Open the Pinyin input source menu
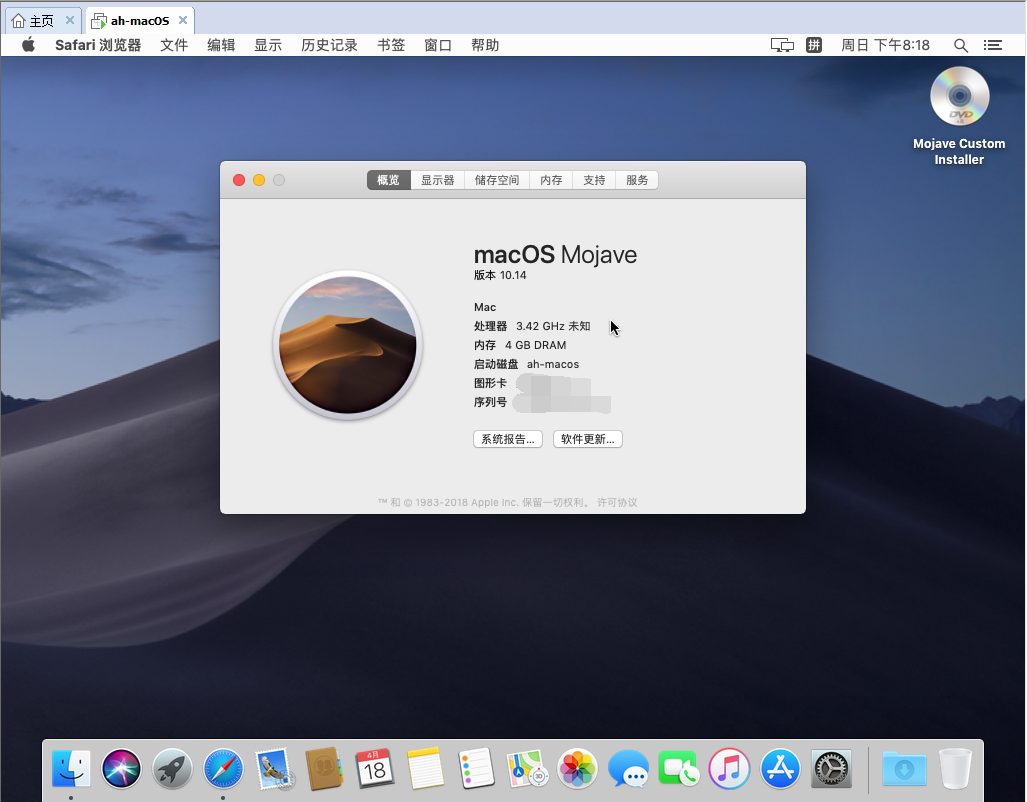Screen dimensions: 1027x802 coord(814,45)
